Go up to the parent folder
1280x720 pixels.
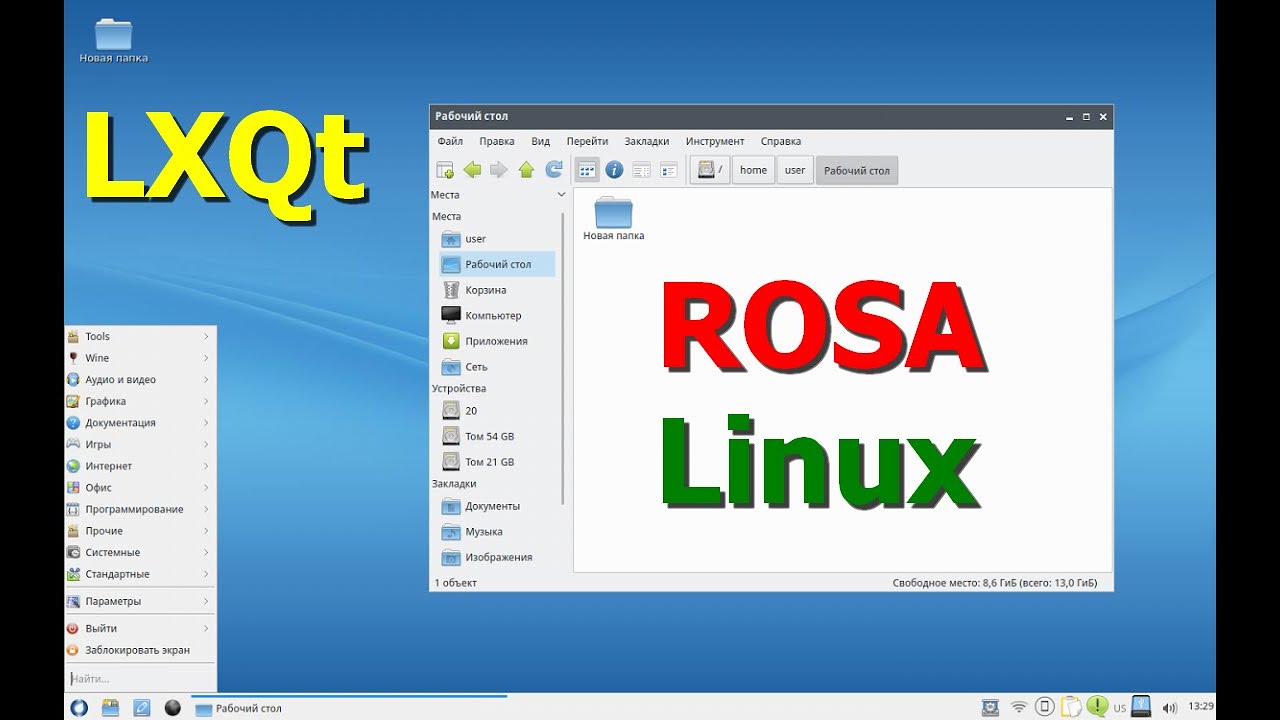point(526,170)
